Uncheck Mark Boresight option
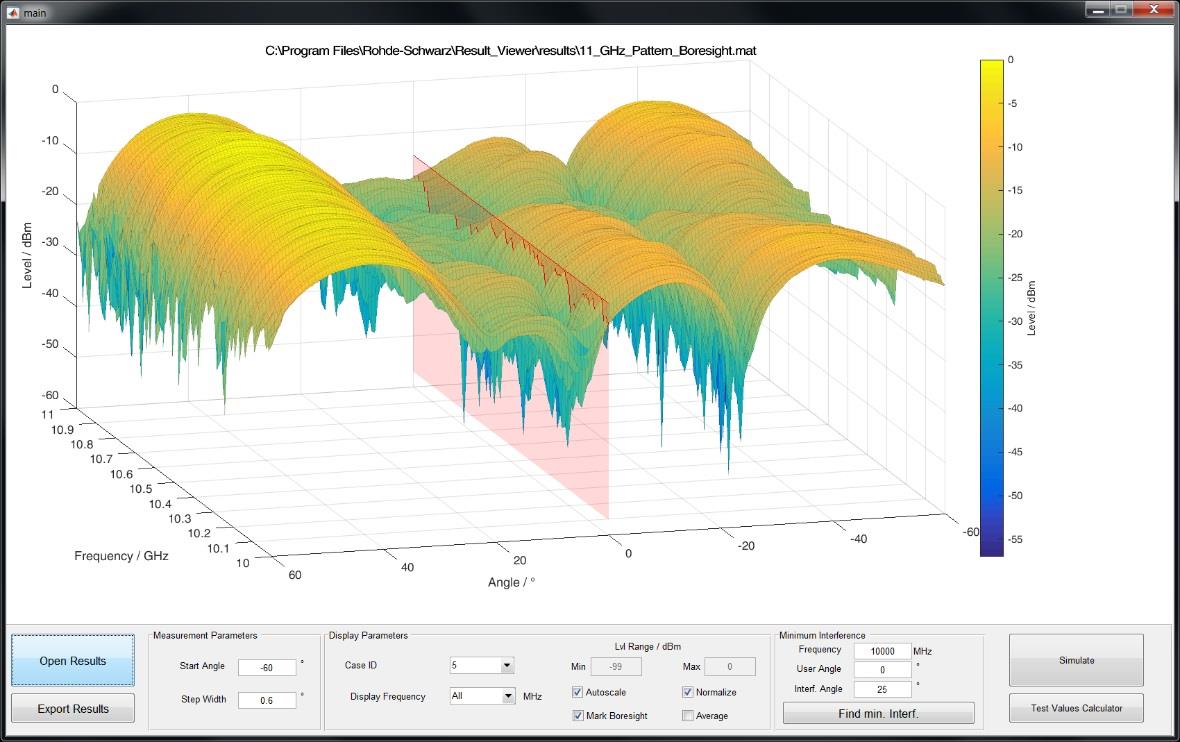Image resolution: width=1180 pixels, height=742 pixels. point(578,715)
